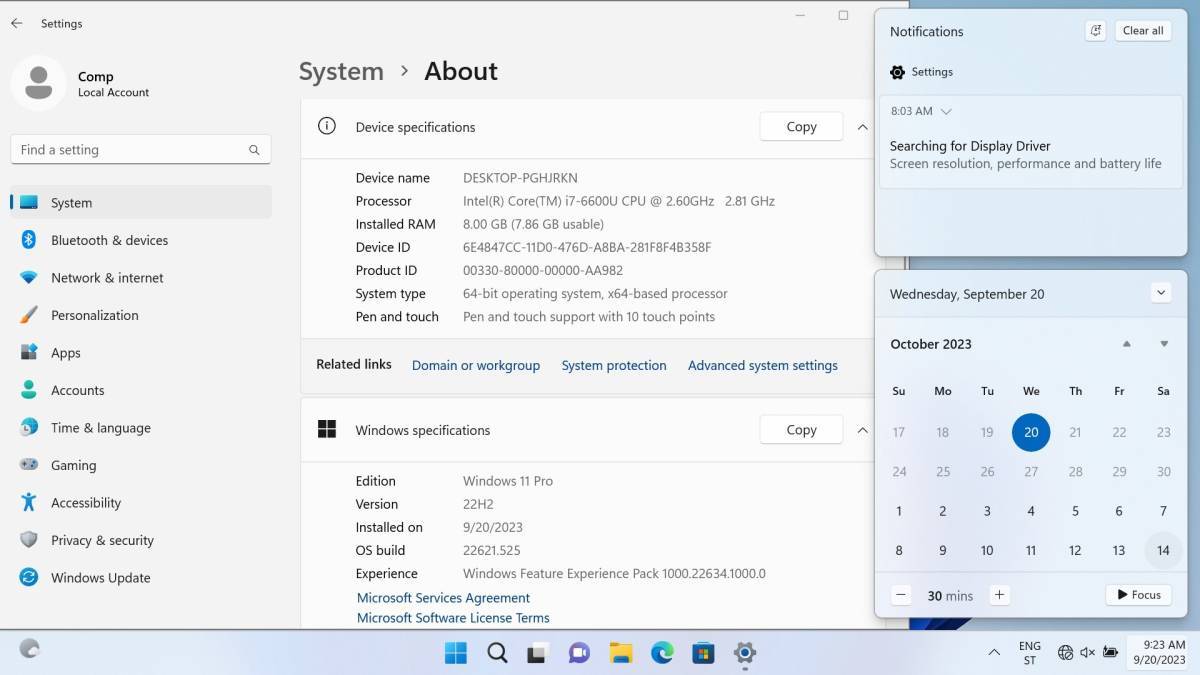The image size is (1200, 675).
Task: Open the Comp local account profile
Action: click(80, 83)
